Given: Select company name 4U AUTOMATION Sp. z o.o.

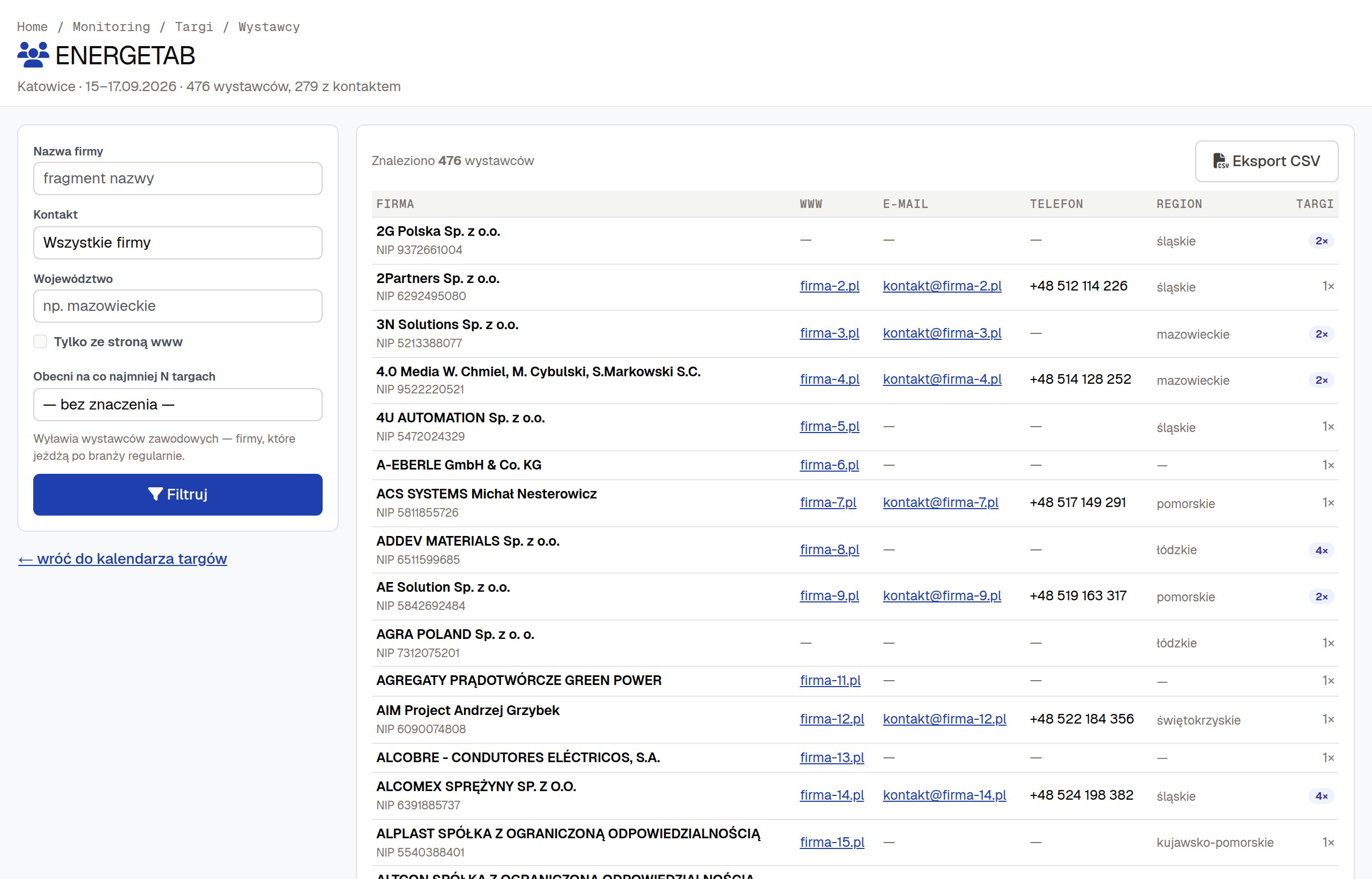Looking at the screenshot, I should (x=460, y=418).
